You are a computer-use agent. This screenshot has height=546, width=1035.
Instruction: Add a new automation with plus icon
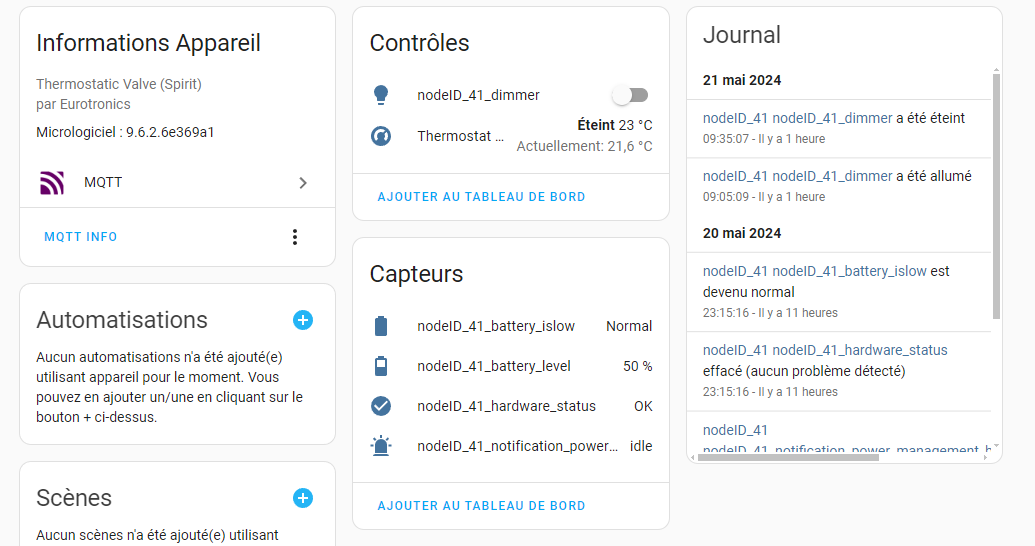click(303, 320)
